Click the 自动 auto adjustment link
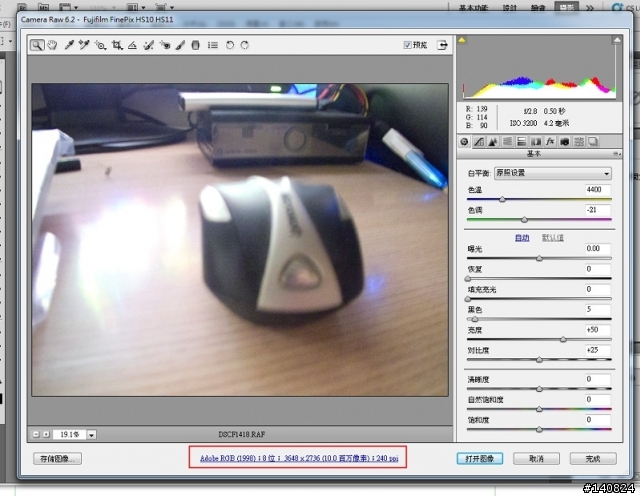Image resolution: width=640 pixels, height=496 pixels. (x=522, y=238)
